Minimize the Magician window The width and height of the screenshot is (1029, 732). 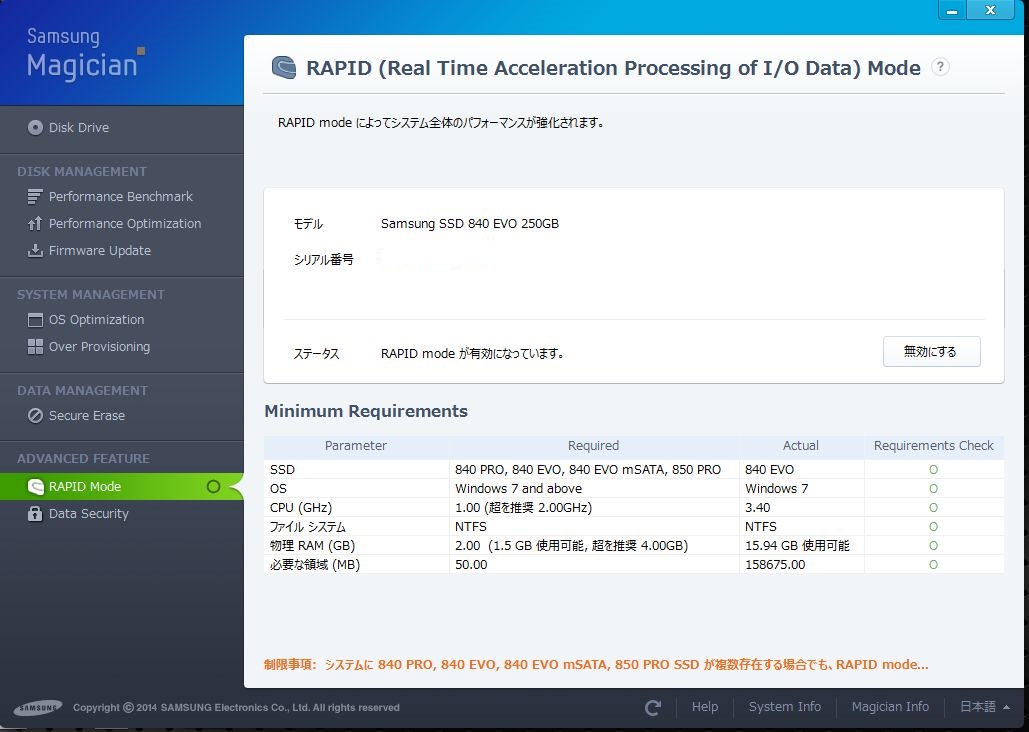coord(952,11)
